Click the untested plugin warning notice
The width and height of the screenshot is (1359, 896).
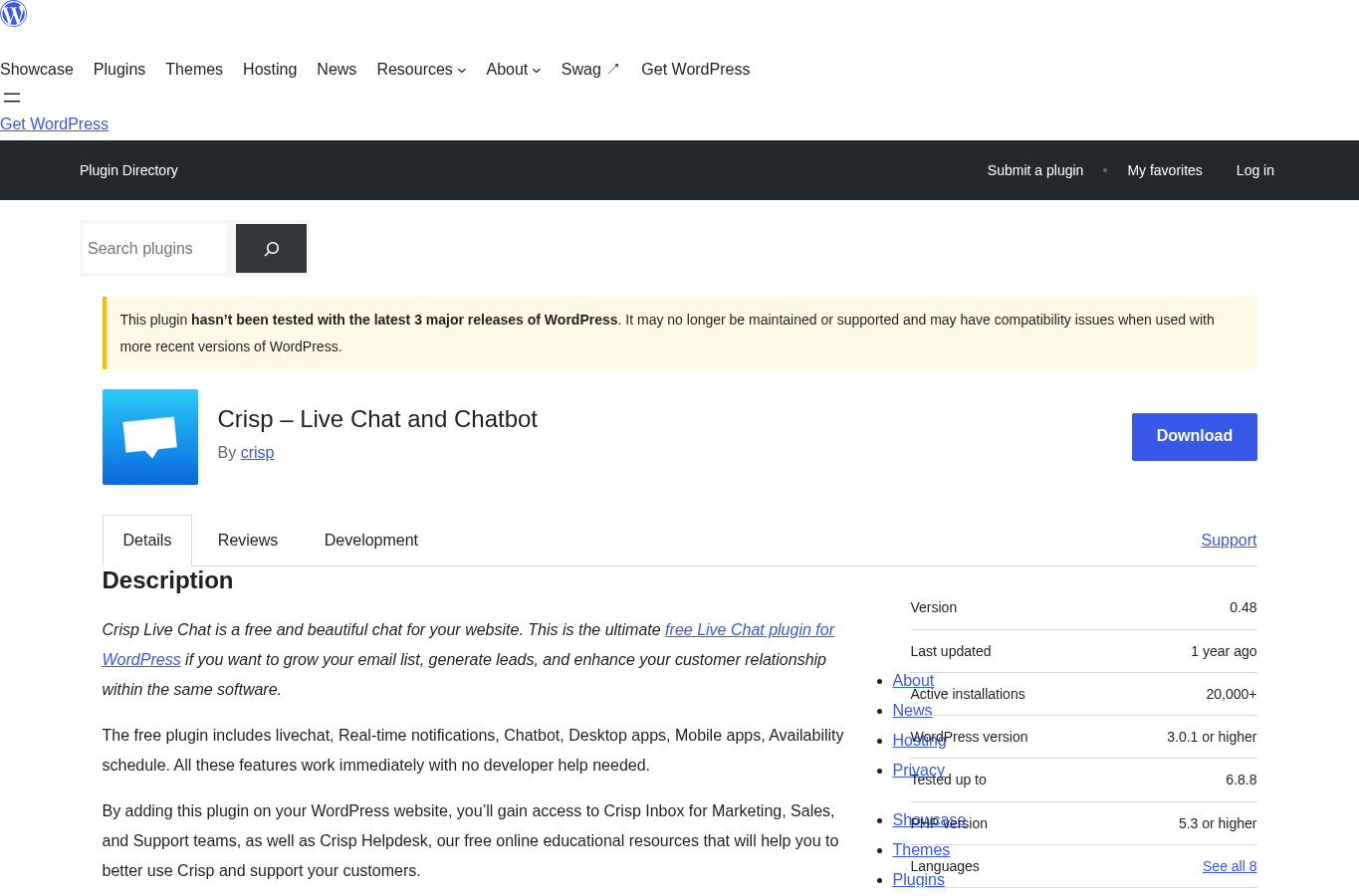tap(680, 334)
